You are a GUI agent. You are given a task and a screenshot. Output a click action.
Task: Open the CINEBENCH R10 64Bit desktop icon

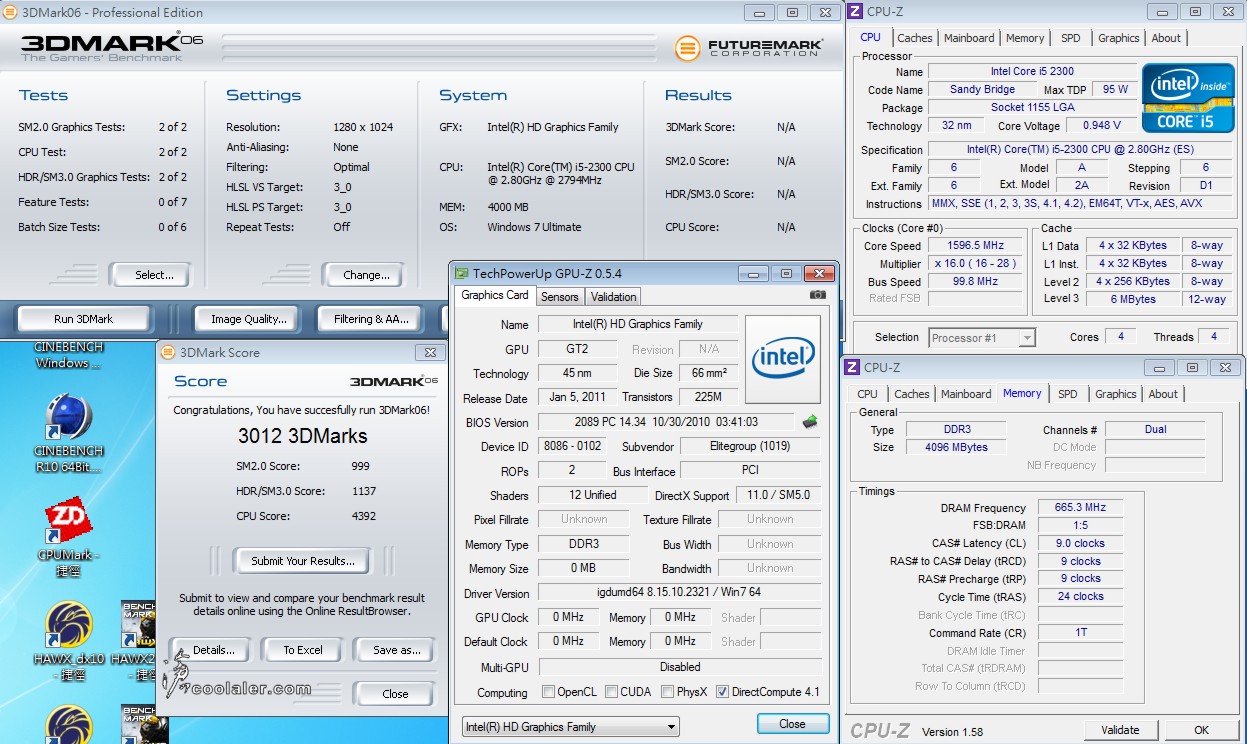coord(69,430)
